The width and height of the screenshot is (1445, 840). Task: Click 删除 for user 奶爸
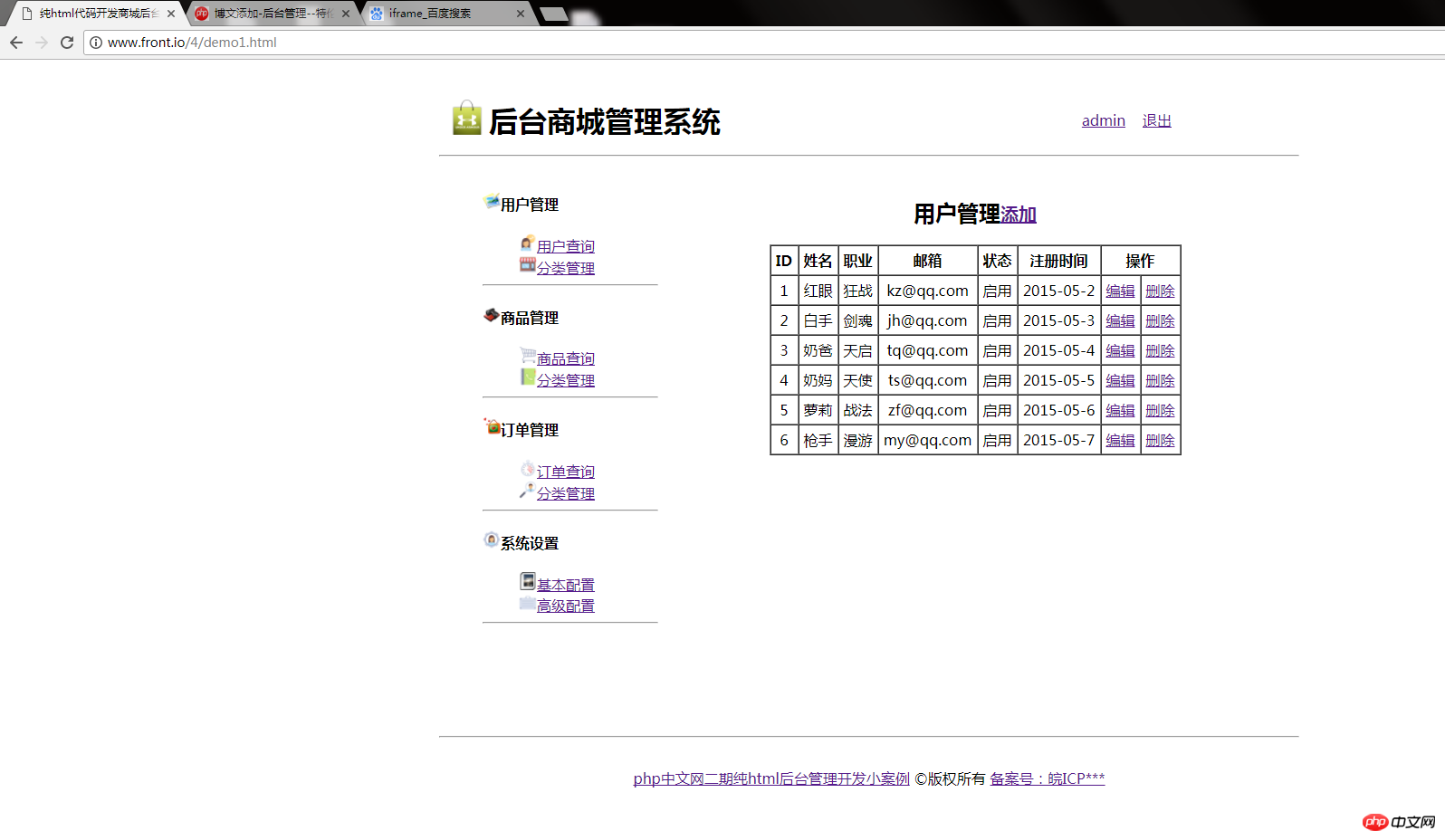pos(1160,350)
